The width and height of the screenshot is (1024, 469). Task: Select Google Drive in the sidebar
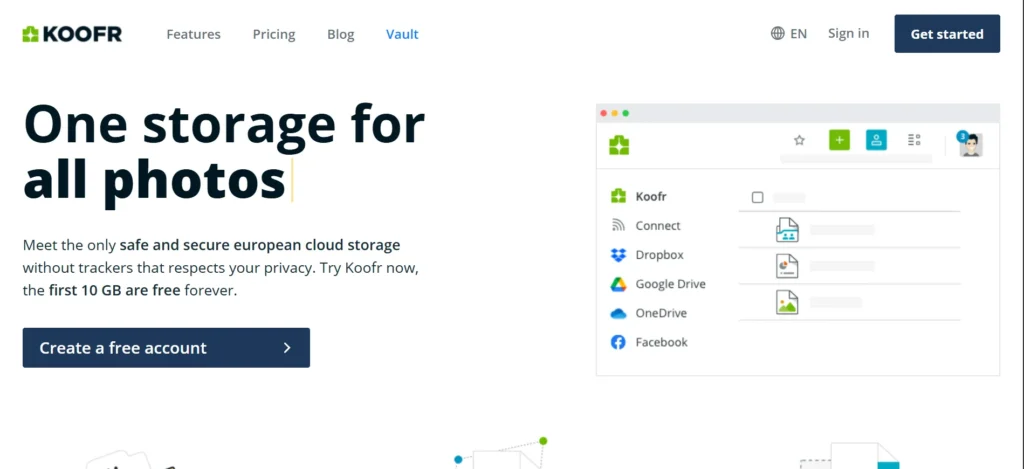658,284
